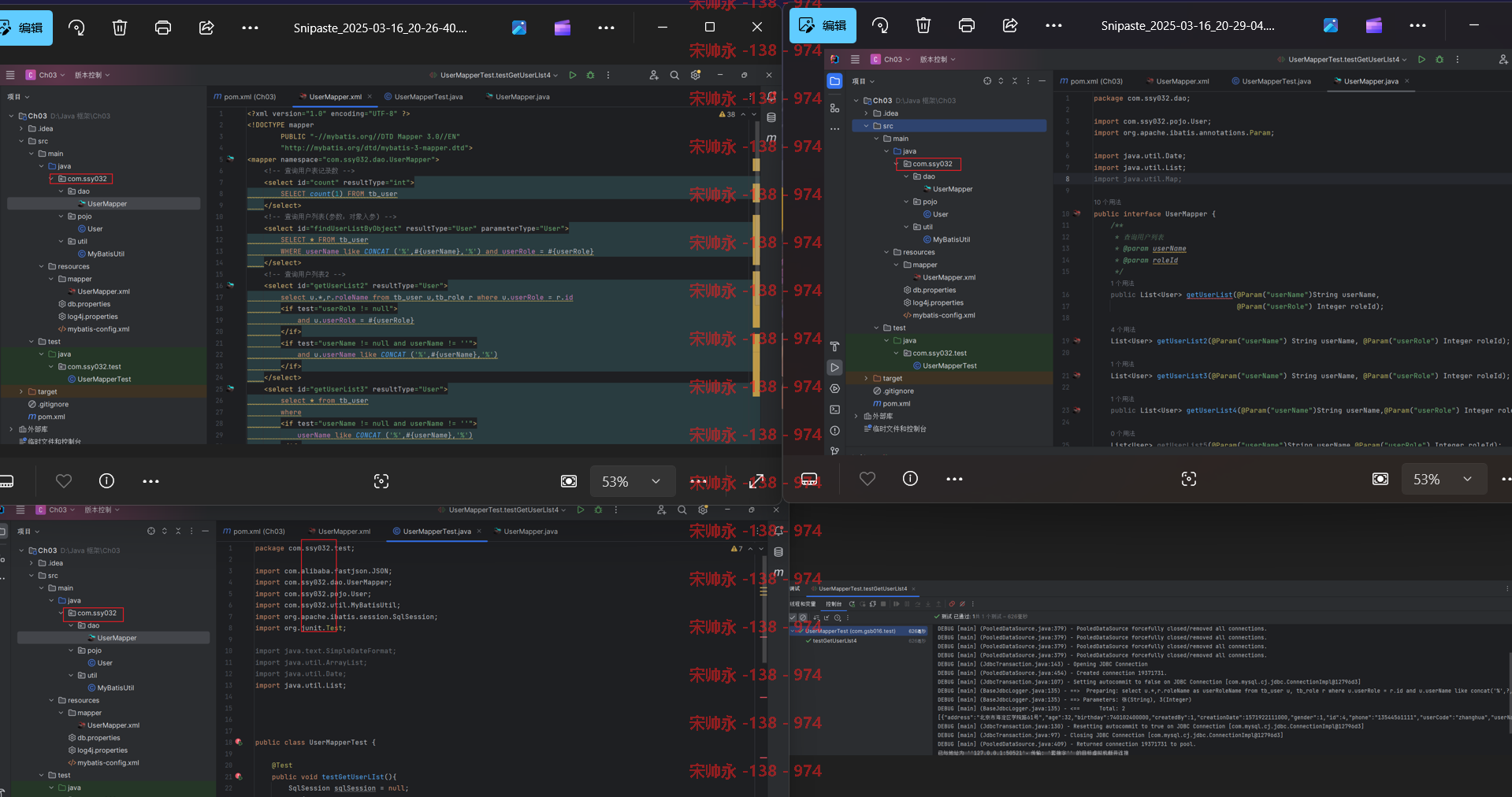Open Clipchamp icon in left Photos window
The height and width of the screenshot is (797, 1512).
point(563,28)
